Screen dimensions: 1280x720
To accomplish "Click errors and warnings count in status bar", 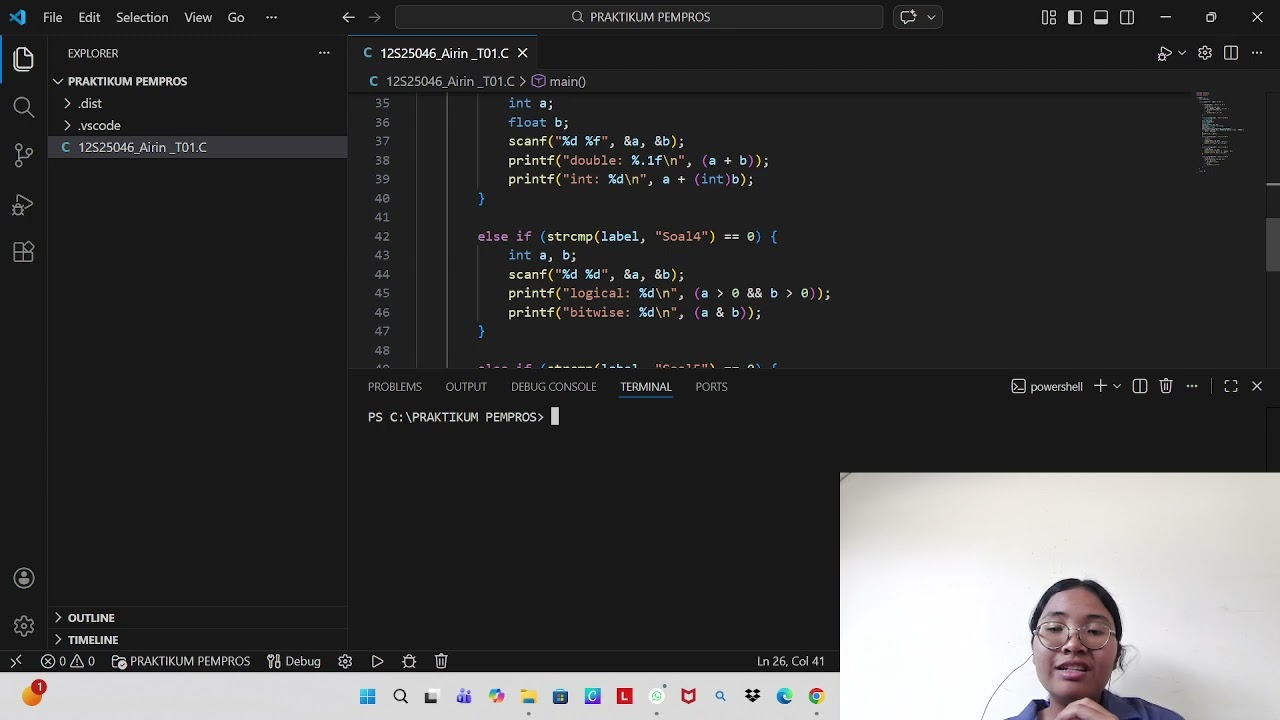I will coord(68,661).
